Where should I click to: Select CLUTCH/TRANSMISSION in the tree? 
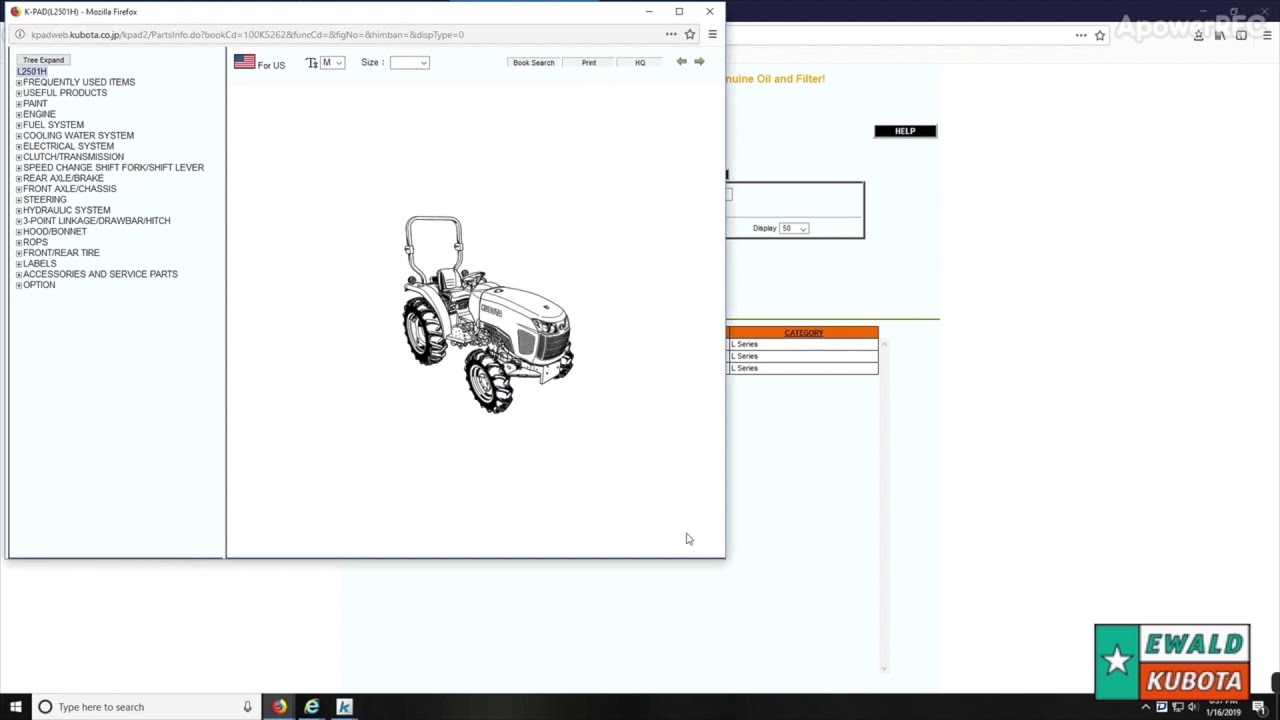point(73,157)
